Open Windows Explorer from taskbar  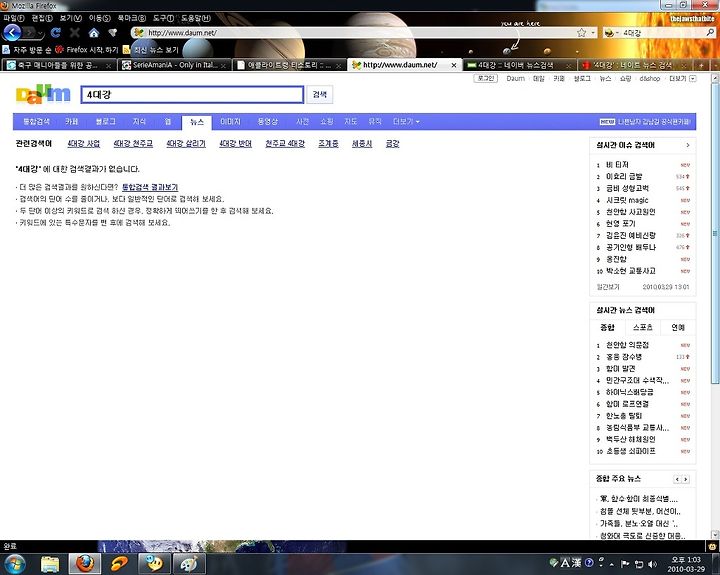pos(50,564)
